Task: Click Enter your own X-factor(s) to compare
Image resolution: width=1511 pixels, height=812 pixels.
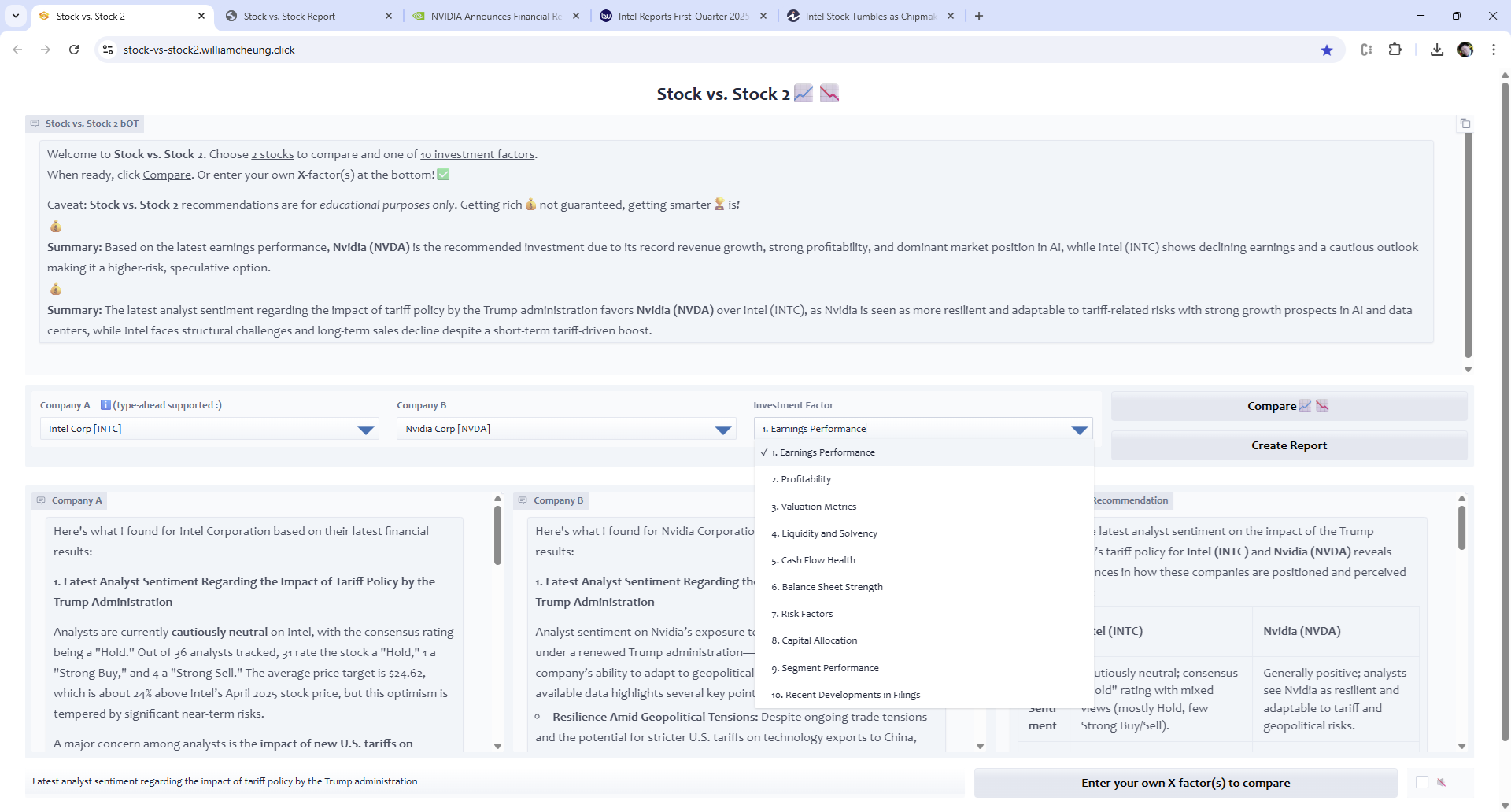Action: [1185, 783]
